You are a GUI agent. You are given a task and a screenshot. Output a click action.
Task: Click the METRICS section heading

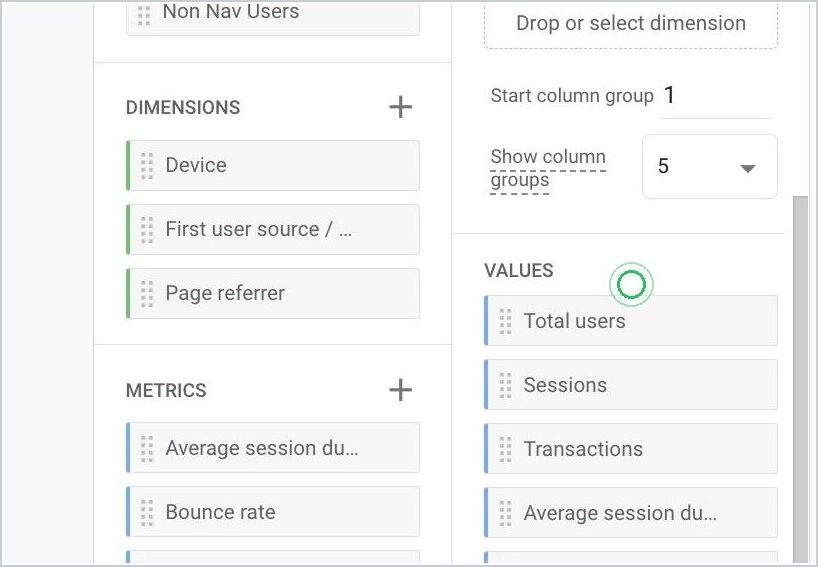coord(166,390)
